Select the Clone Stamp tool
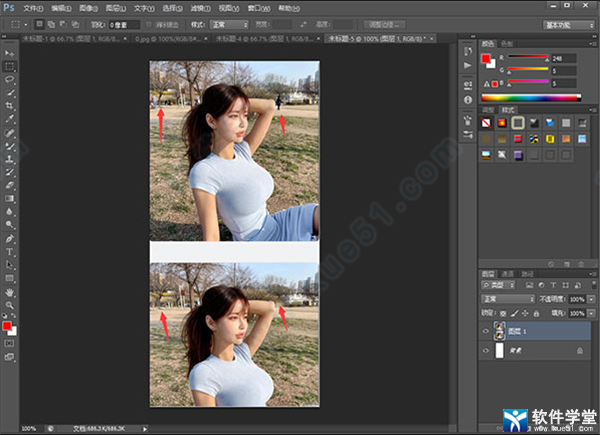Image resolution: width=600 pixels, height=435 pixels. pyautogui.click(x=10, y=159)
